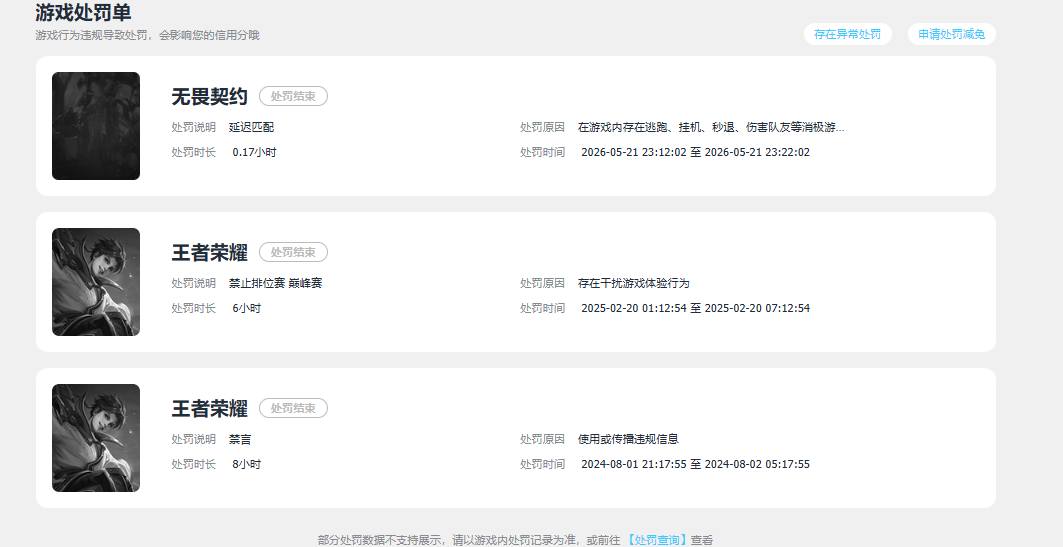This screenshot has width=1063, height=547.
Task: Click the 8小时 duration value
Action: pyautogui.click(x=247, y=464)
